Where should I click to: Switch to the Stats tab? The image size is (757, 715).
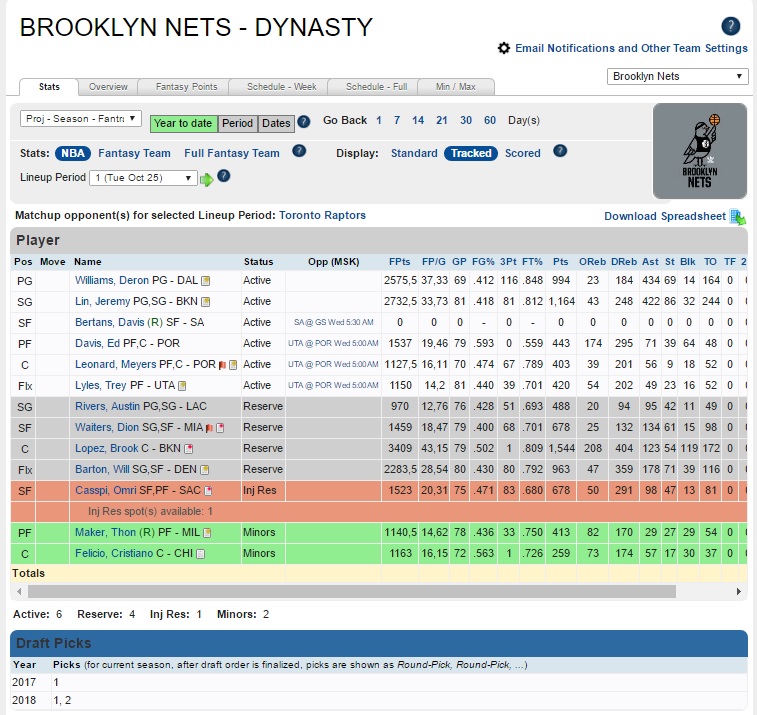(49, 87)
